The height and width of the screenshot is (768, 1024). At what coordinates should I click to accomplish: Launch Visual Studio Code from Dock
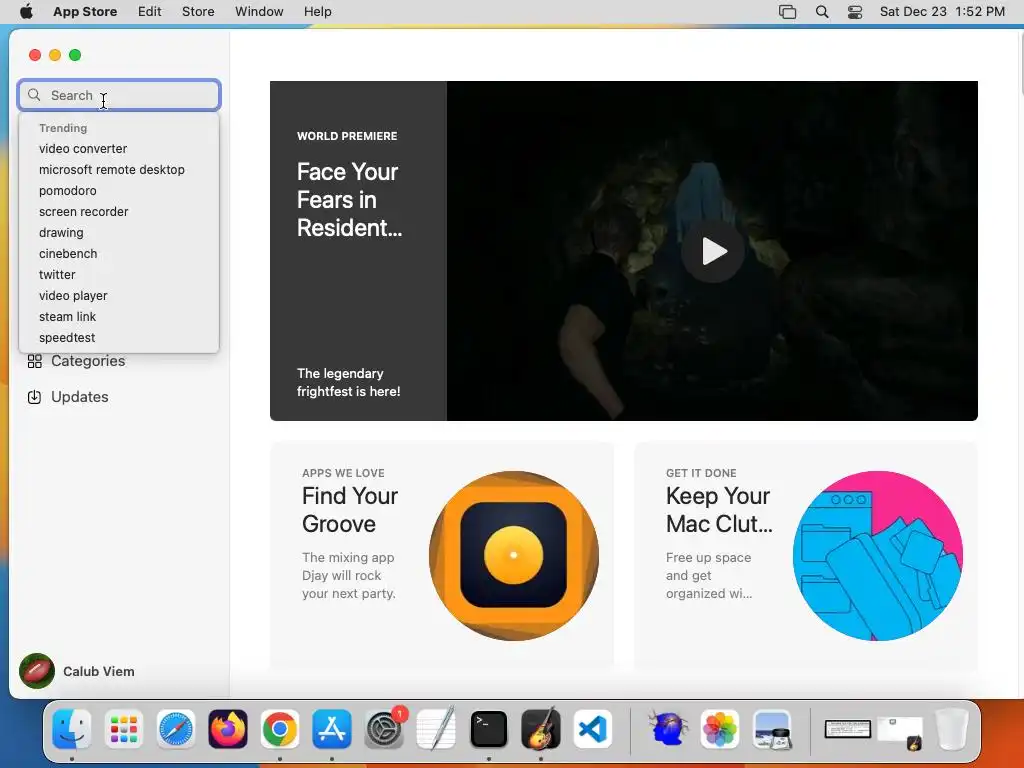point(593,729)
